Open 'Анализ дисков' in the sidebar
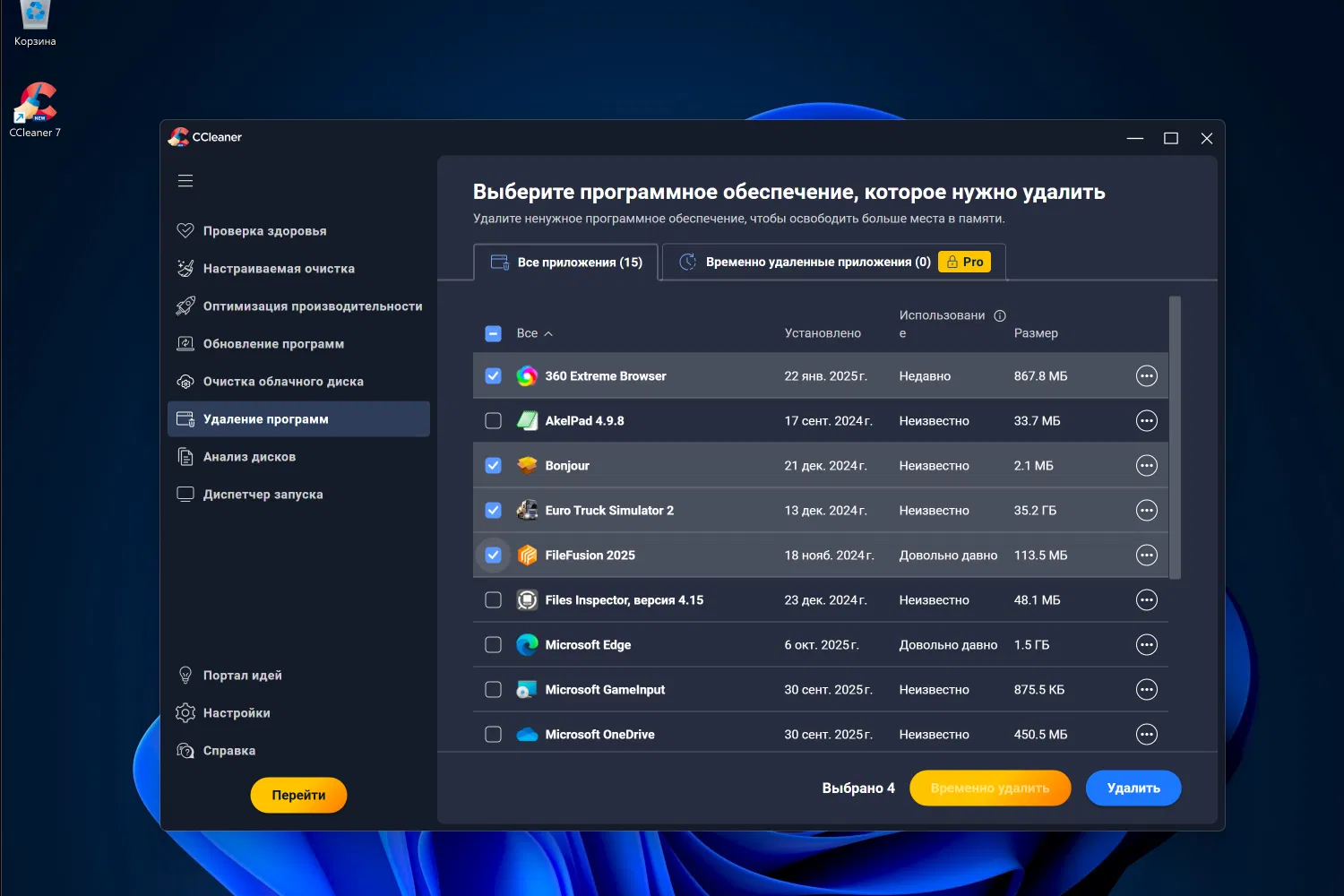 298,457
